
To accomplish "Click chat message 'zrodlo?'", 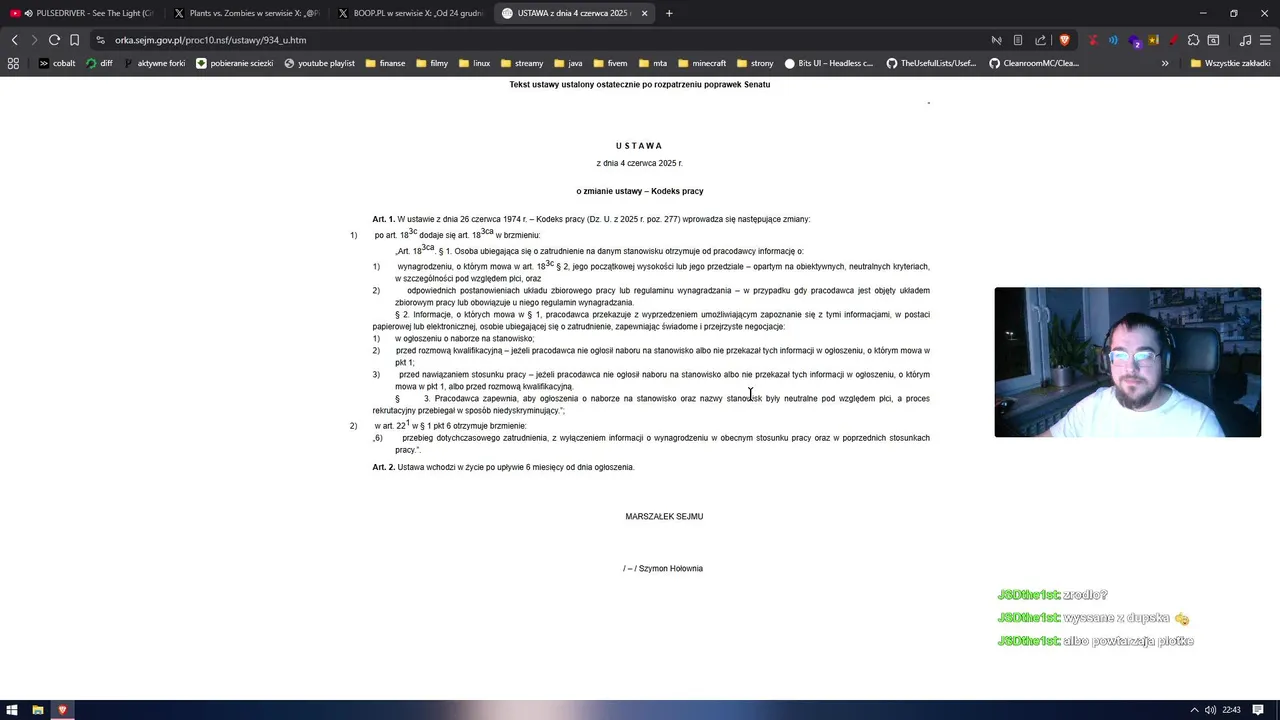I will click(x=1085, y=595).
